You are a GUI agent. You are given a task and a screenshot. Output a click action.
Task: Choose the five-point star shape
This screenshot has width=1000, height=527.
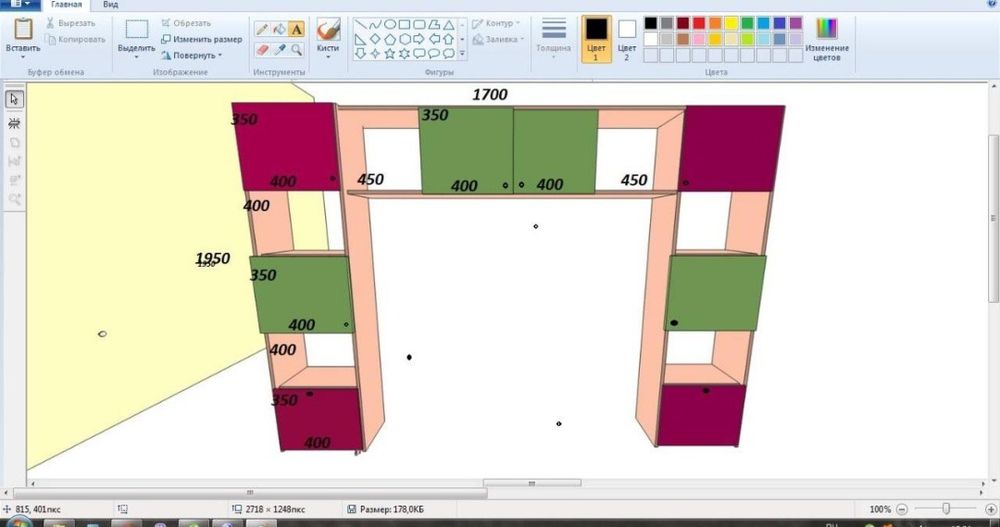pos(390,54)
